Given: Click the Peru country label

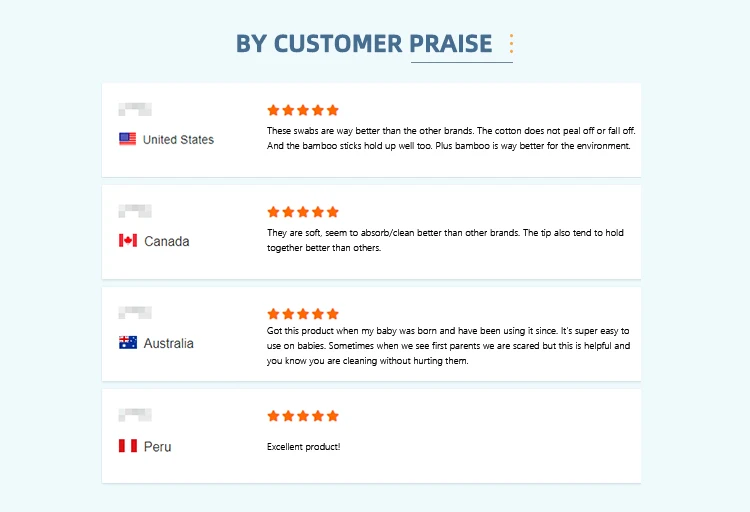Looking at the screenshot, I should [157, 446].
